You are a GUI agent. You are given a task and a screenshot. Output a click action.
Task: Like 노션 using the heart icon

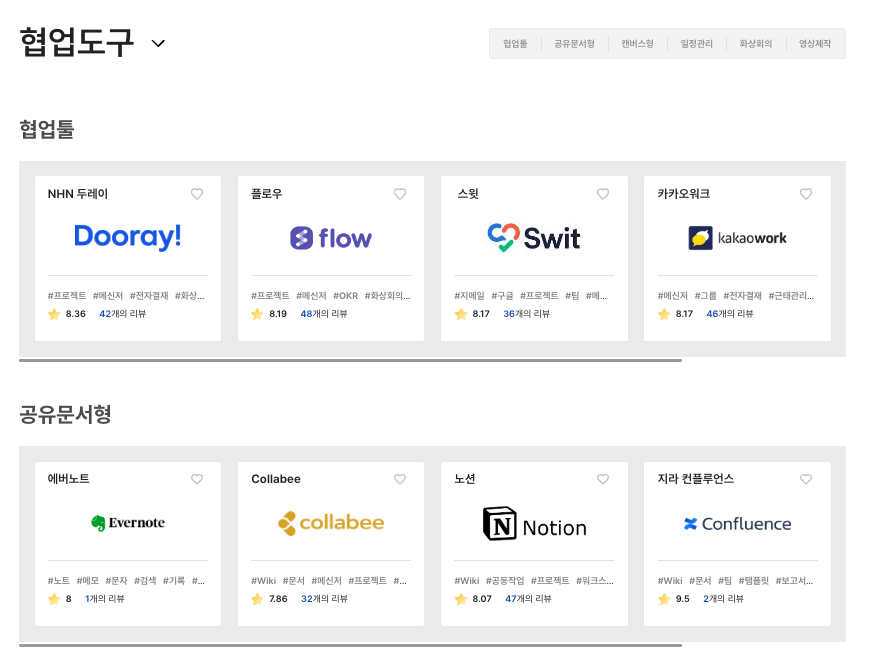click(x=603, y=480)
